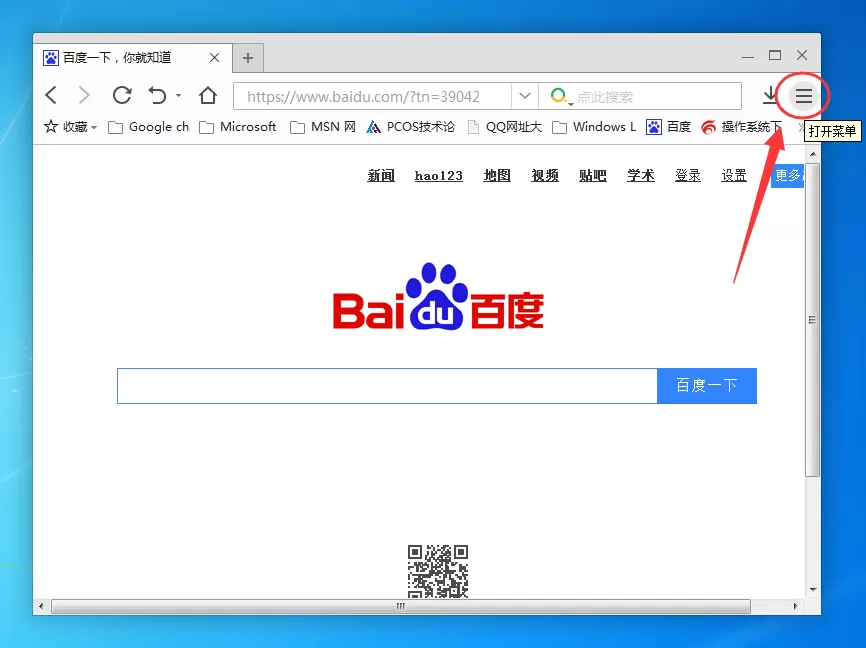Go back to the previous page
Image resolution: width=866 pixels, height=648 pixels.
(51, 96)
